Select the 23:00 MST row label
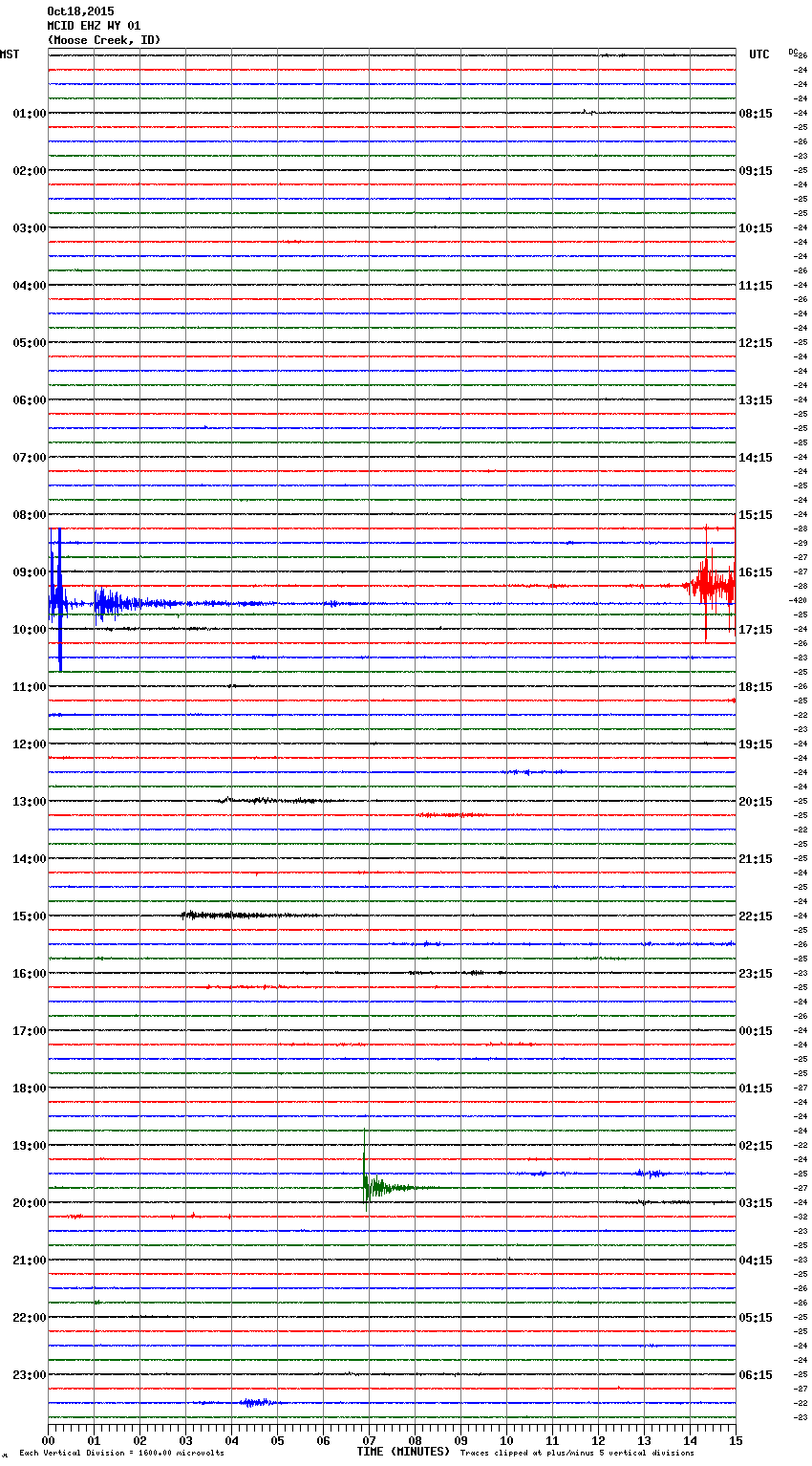The height and width of the screenshot is (1466, 812). (x=29, y=1374)
